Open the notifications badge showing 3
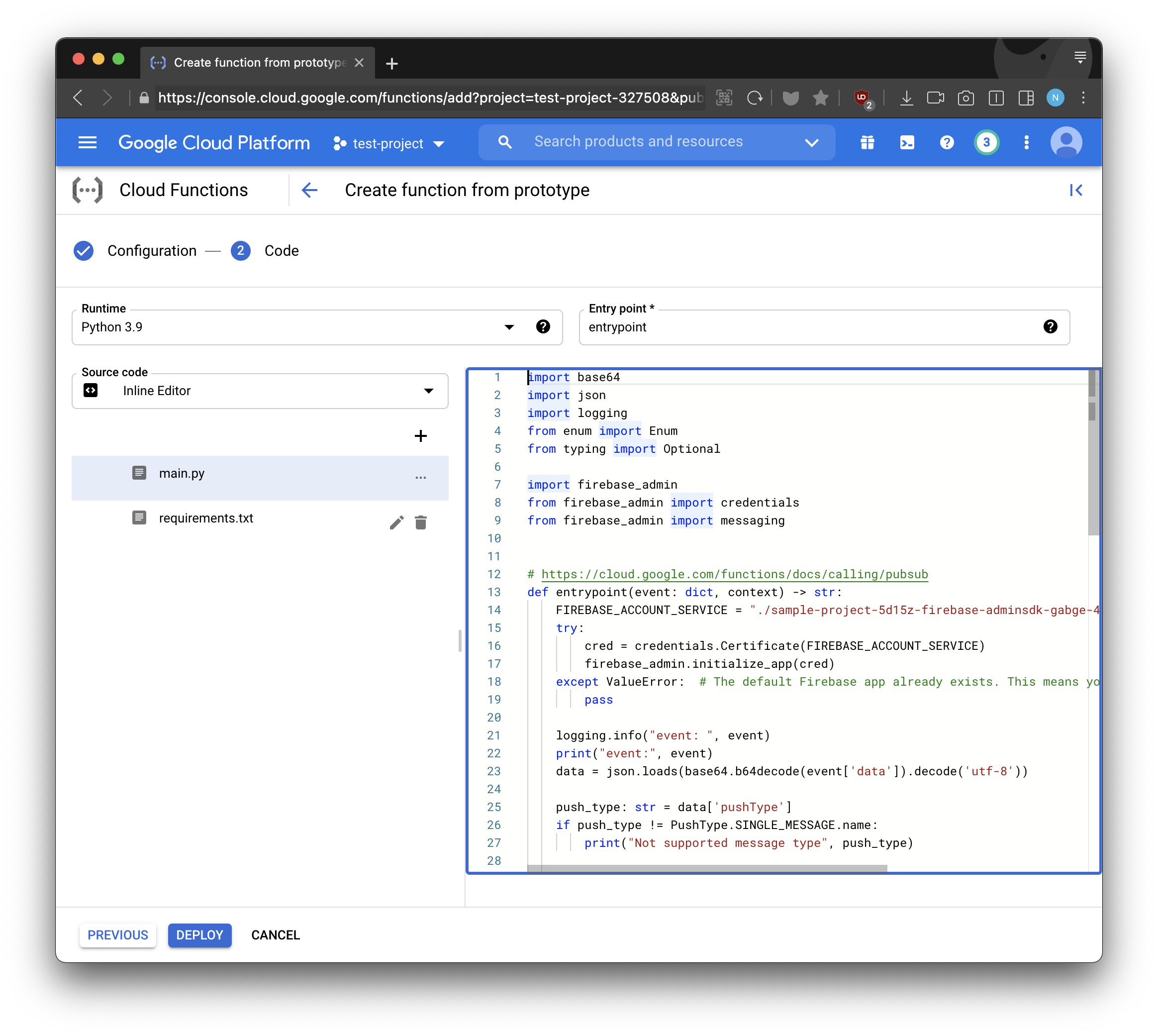Image resolution: width=1158 pixels, height=1036 pixels. [x=986, y=142]
